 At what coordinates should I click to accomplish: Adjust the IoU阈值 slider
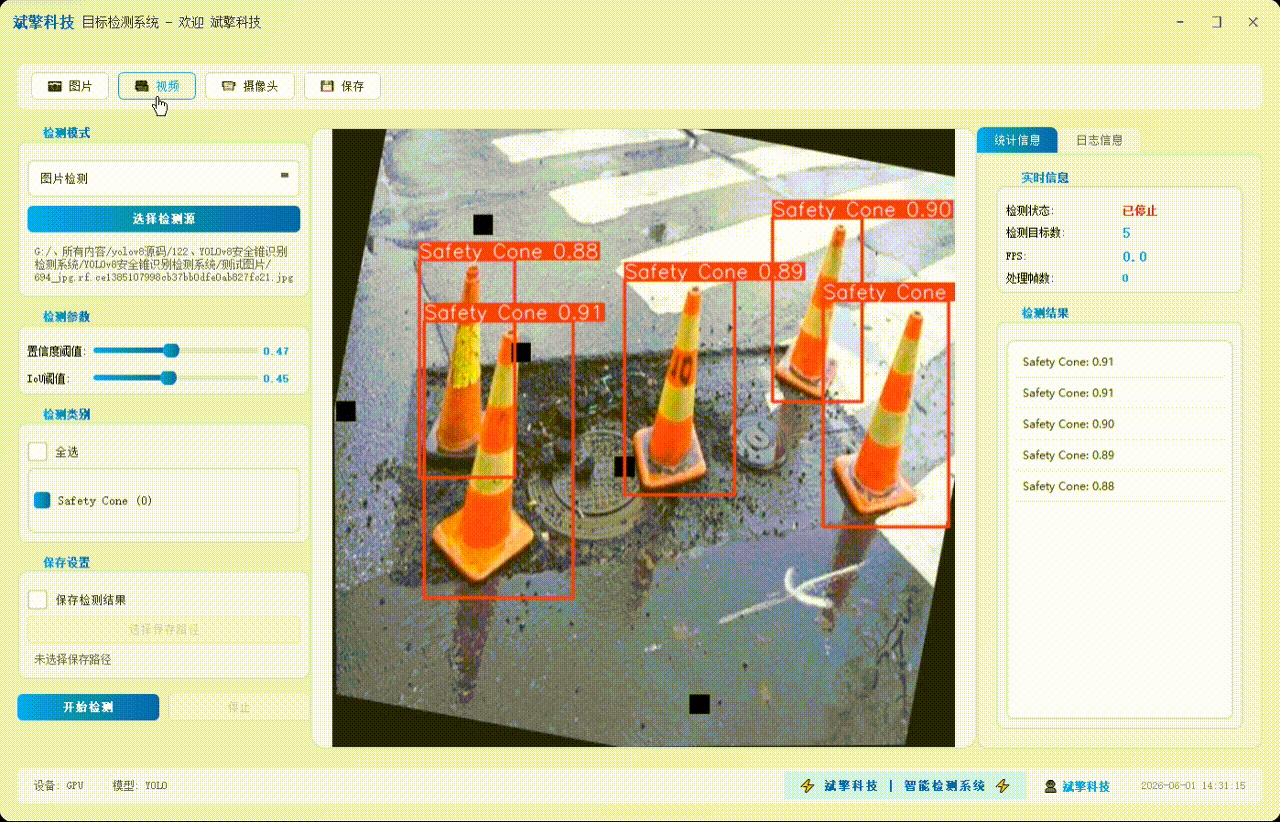[169, 378]
